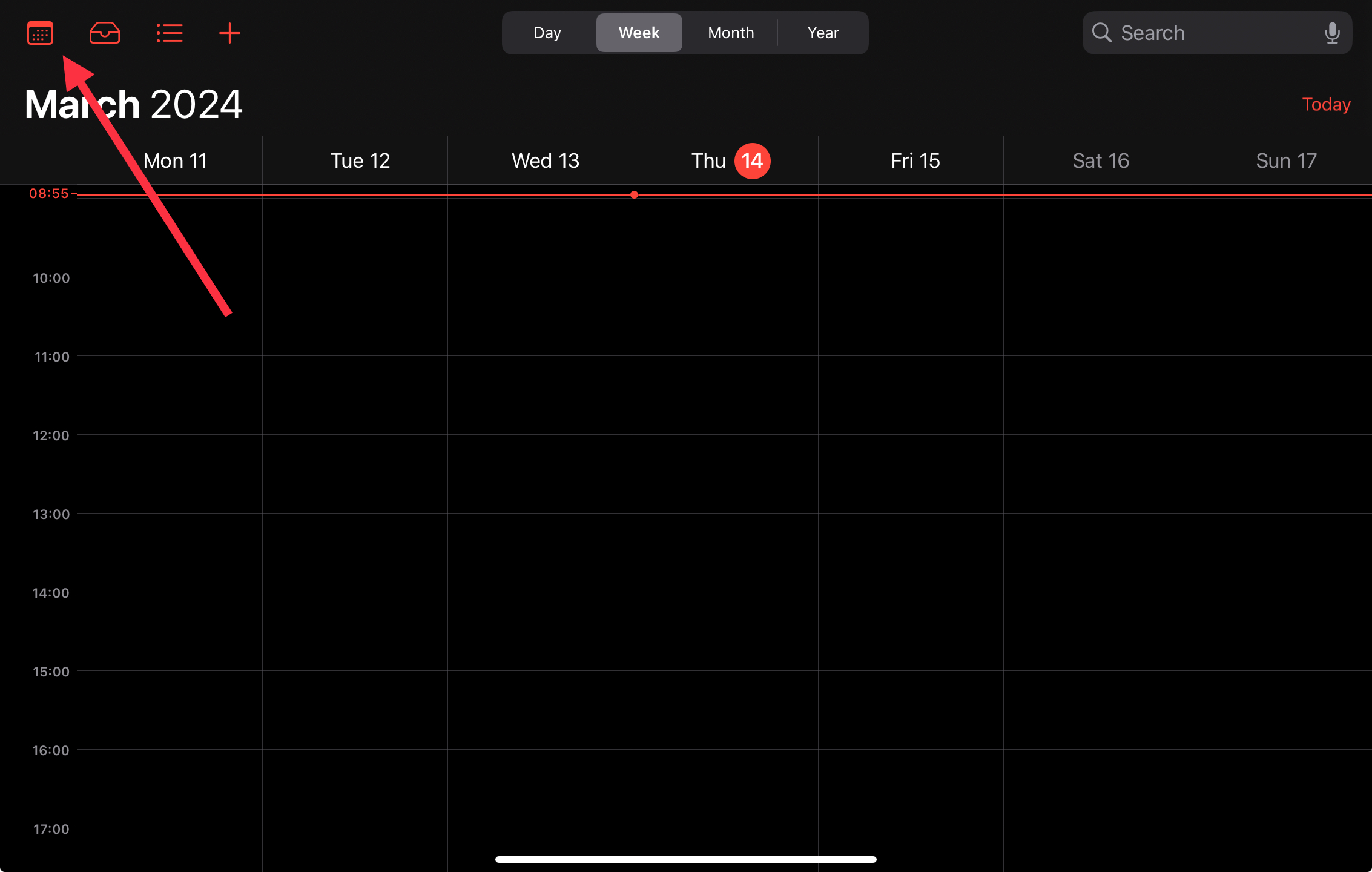
Task: Select Sun 17 day header
Action: click(1286, 160)
